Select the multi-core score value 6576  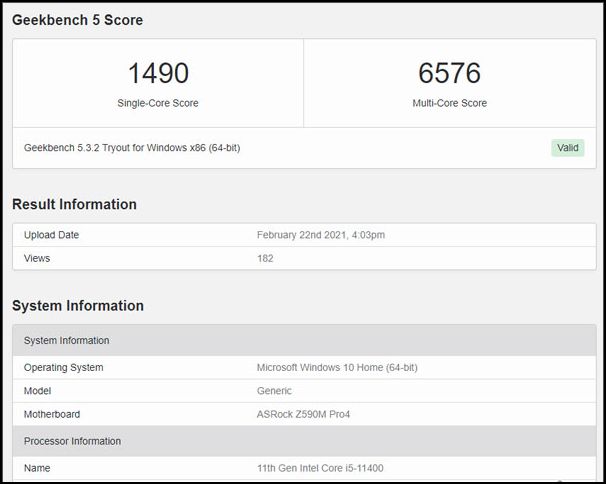(449, 73)
